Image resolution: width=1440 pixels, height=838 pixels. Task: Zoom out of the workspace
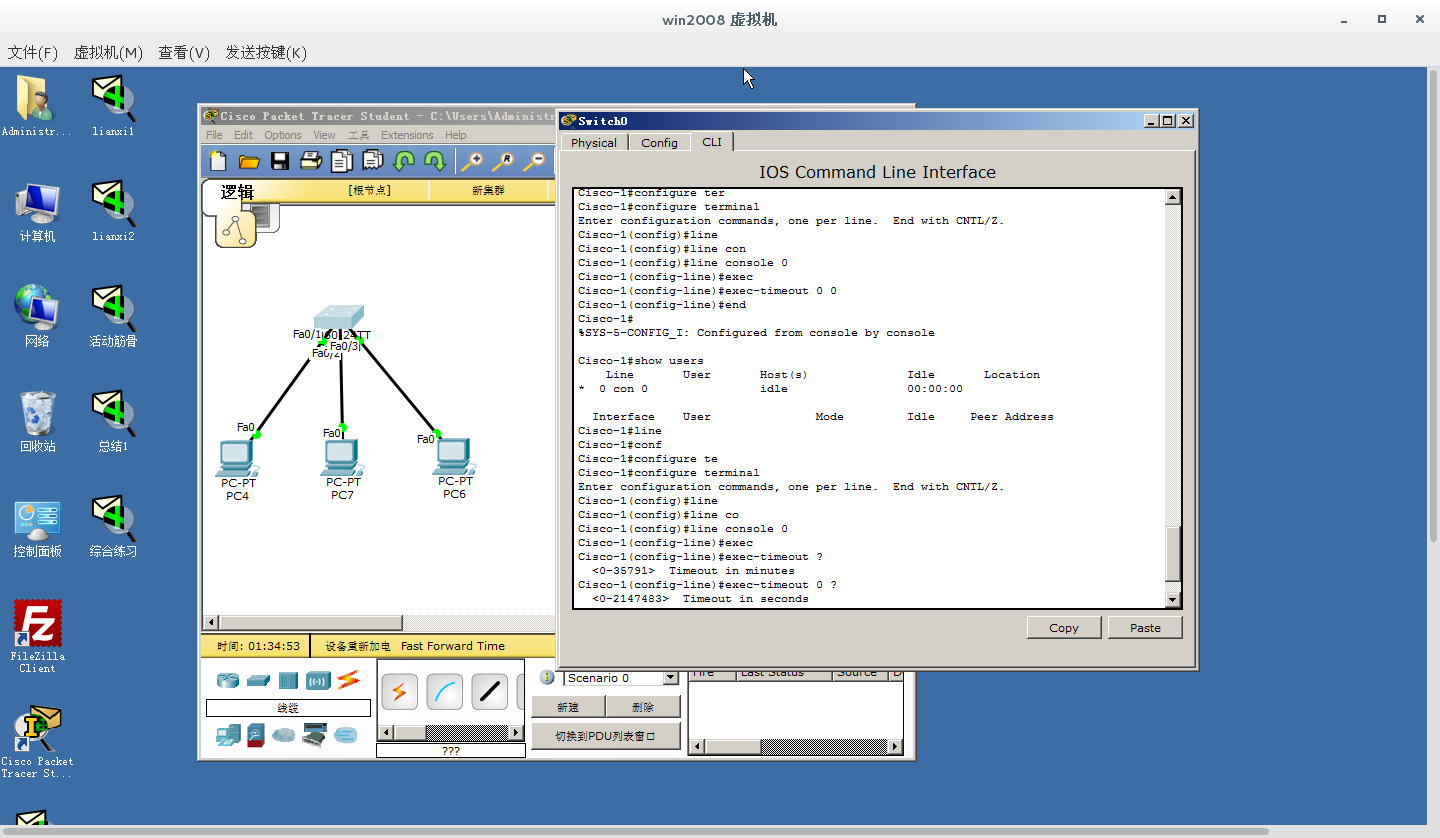(x=537, y=161)
